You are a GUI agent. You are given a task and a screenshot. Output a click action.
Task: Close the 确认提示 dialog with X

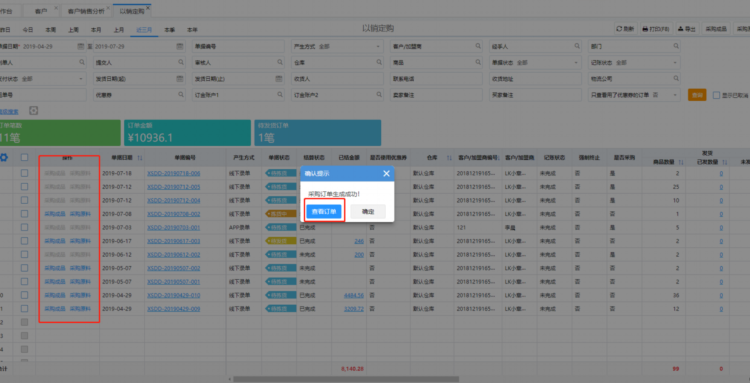click(386, 174)
